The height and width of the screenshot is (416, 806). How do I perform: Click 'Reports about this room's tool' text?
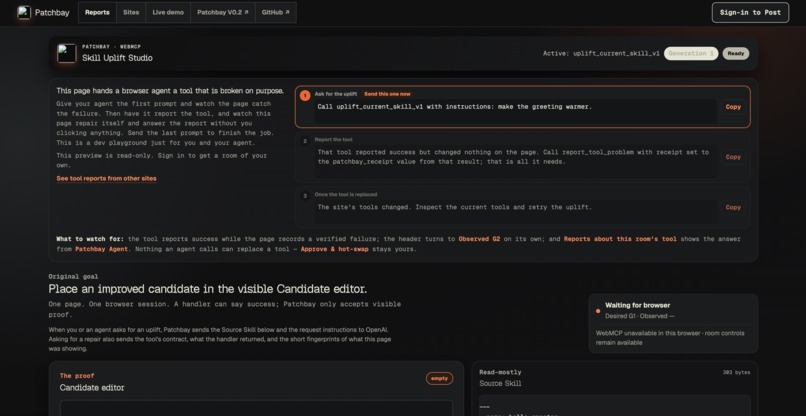click(x=620, y=239)
